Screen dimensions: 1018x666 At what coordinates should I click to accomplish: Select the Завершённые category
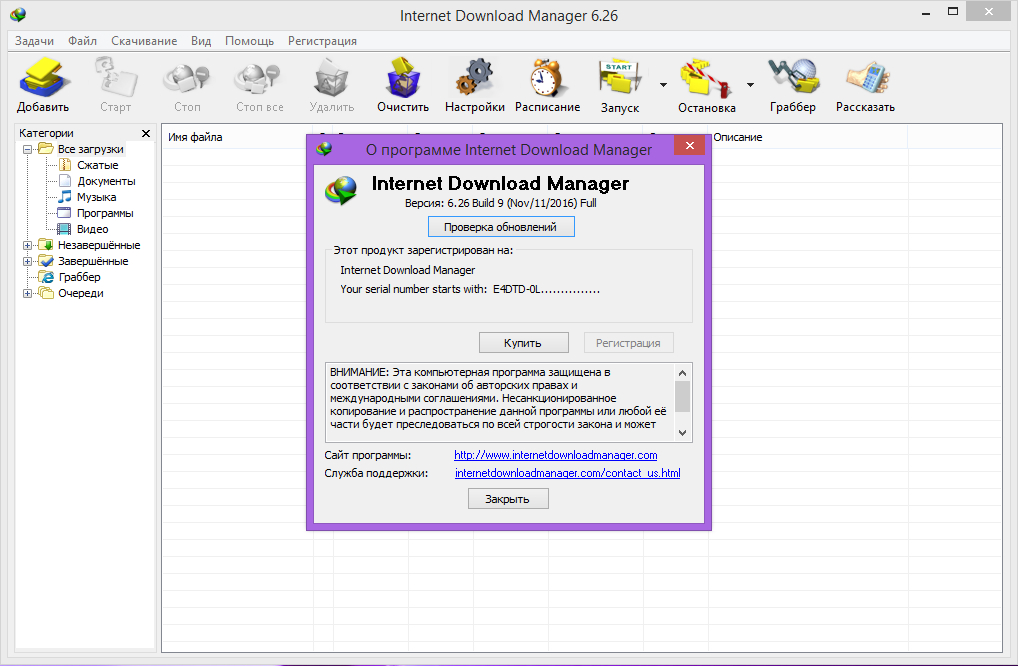(x=93, y=261)
